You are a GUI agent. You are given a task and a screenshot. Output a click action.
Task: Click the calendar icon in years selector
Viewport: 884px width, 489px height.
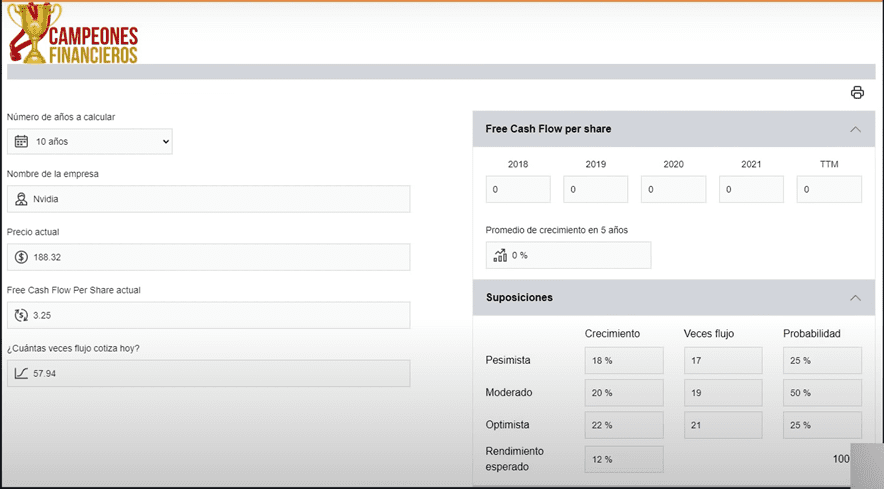point(21,142)
